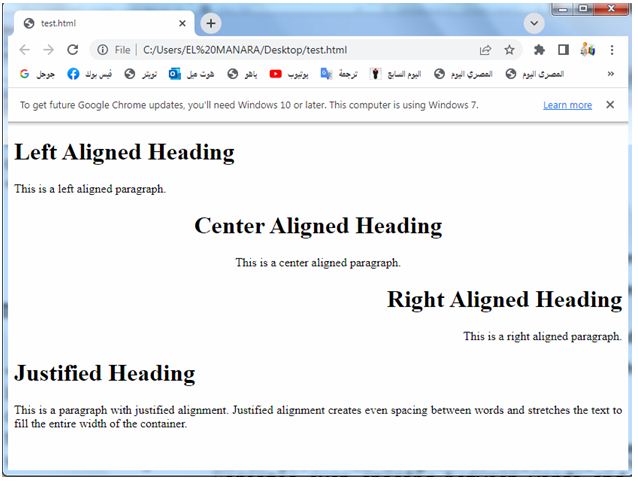Viewport: 638px width, 483px height.
Task: Open the Extensions puzzle icon
Action: tap(539, 50)
